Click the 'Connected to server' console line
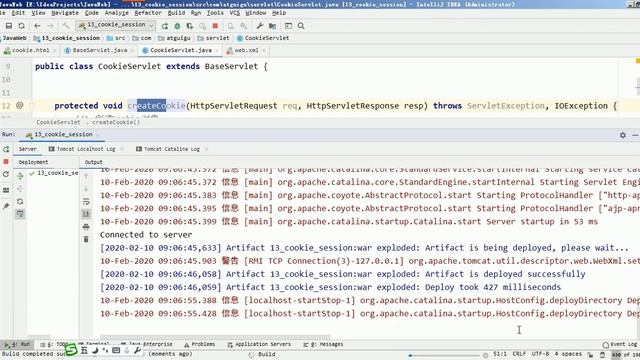This screenshot has width=640, height=360. point(146,235)
